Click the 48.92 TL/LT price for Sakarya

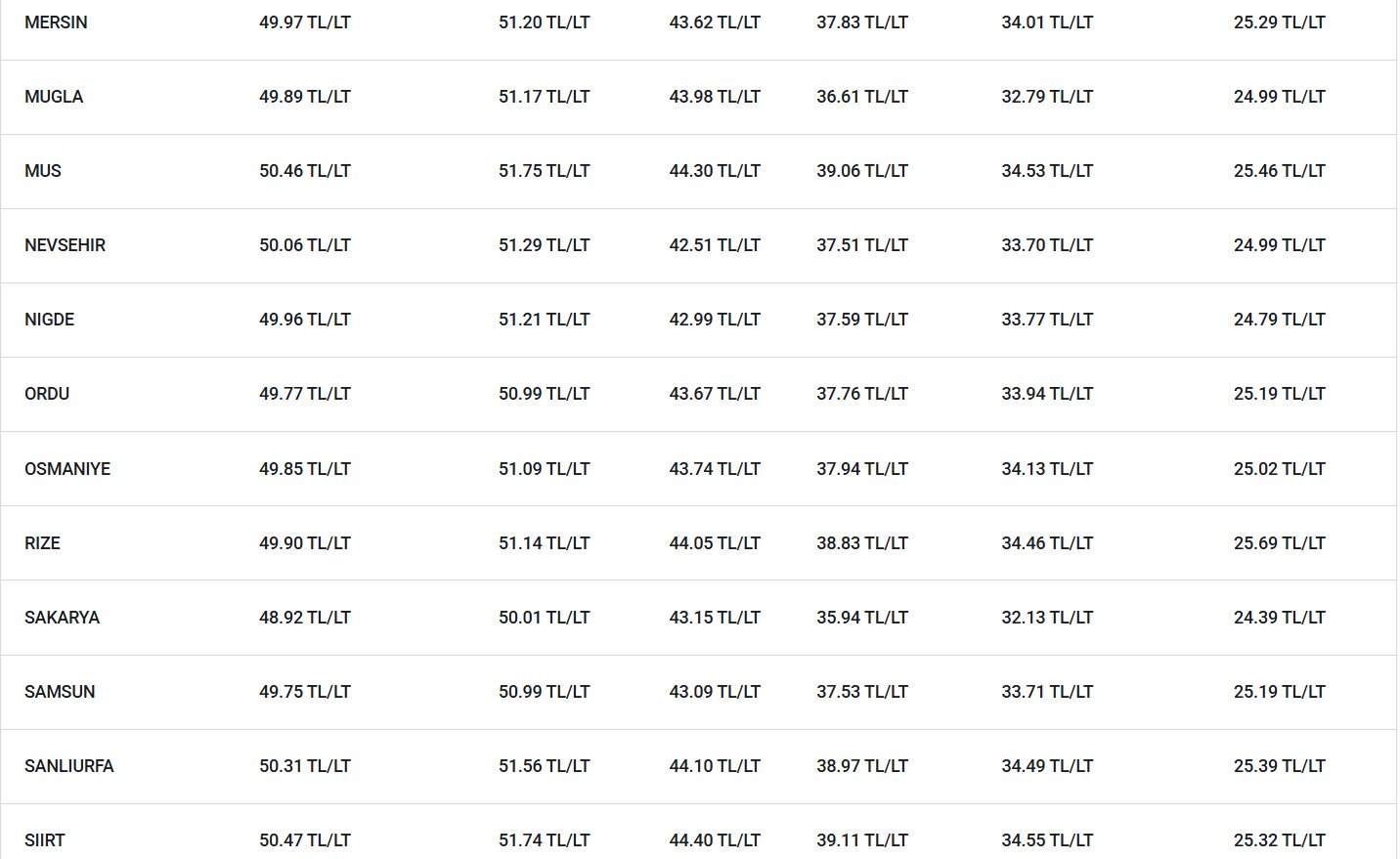pyautogui.click(x=305, y=618)
